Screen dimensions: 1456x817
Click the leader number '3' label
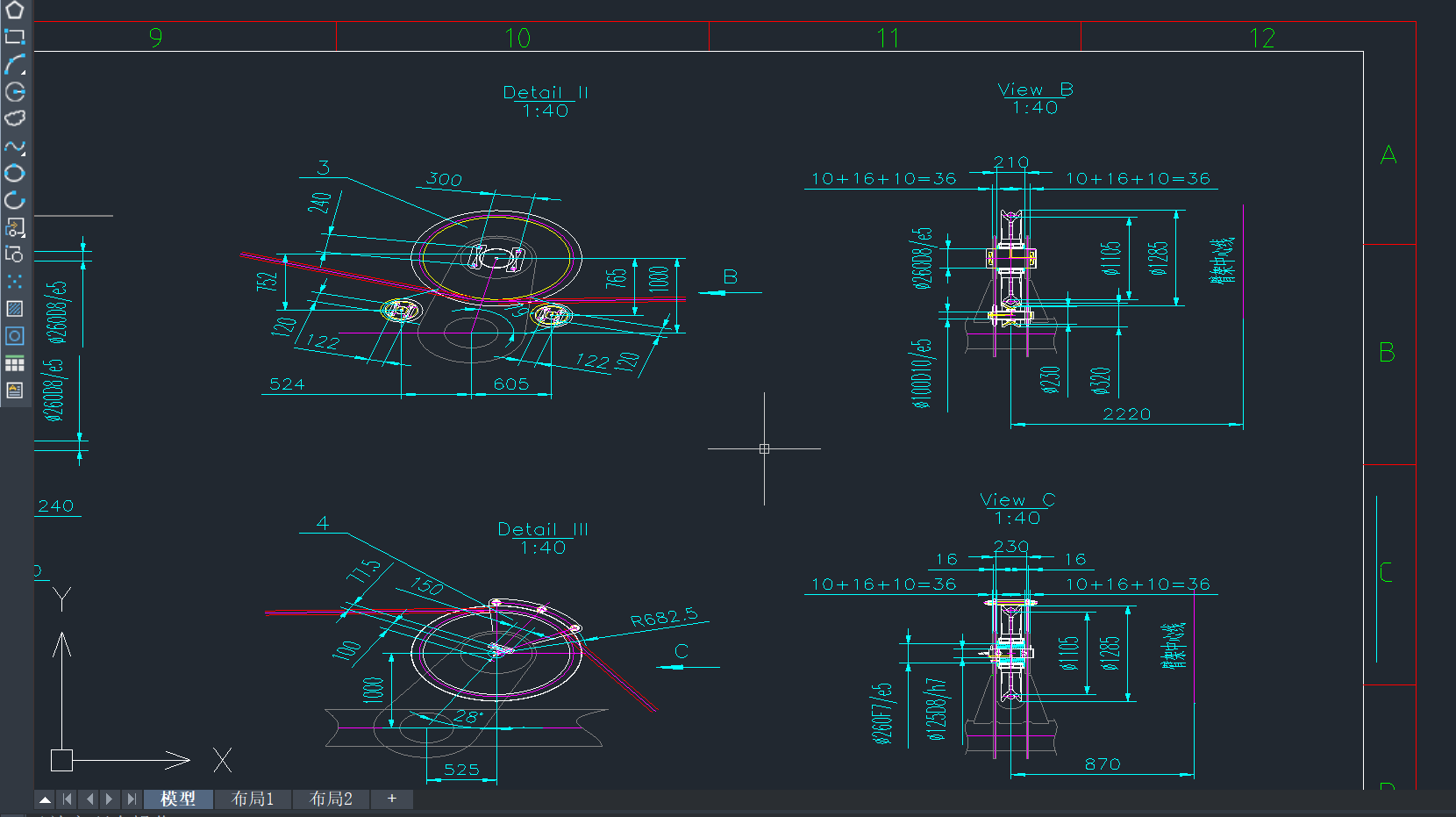[324, 168]
